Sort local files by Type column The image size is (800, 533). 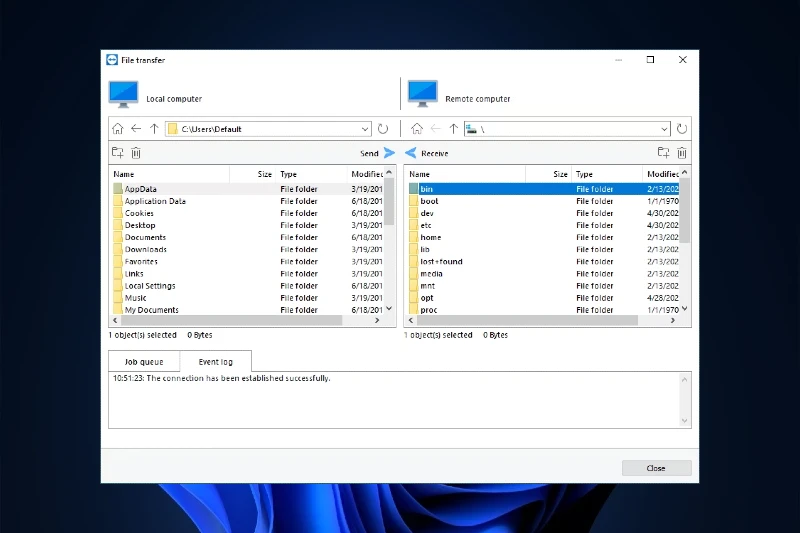point(311,174)
